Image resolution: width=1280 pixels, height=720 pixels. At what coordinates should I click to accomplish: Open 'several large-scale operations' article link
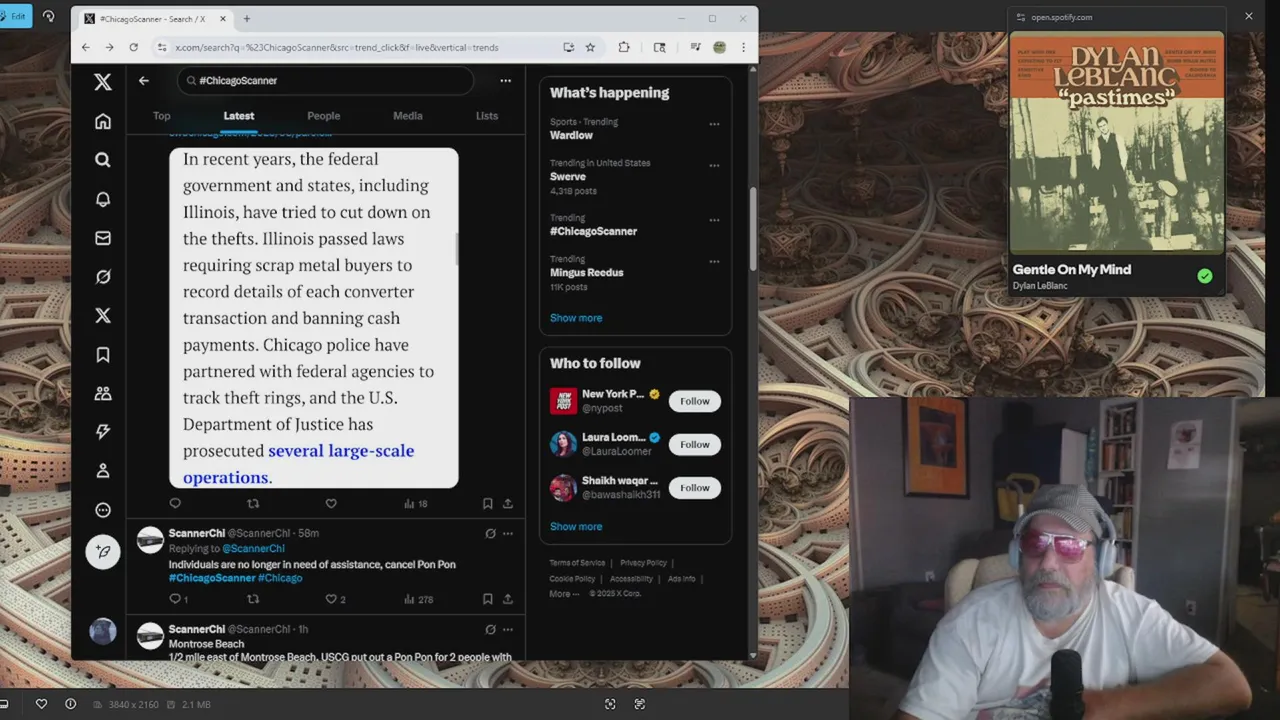tap(298, 464)
